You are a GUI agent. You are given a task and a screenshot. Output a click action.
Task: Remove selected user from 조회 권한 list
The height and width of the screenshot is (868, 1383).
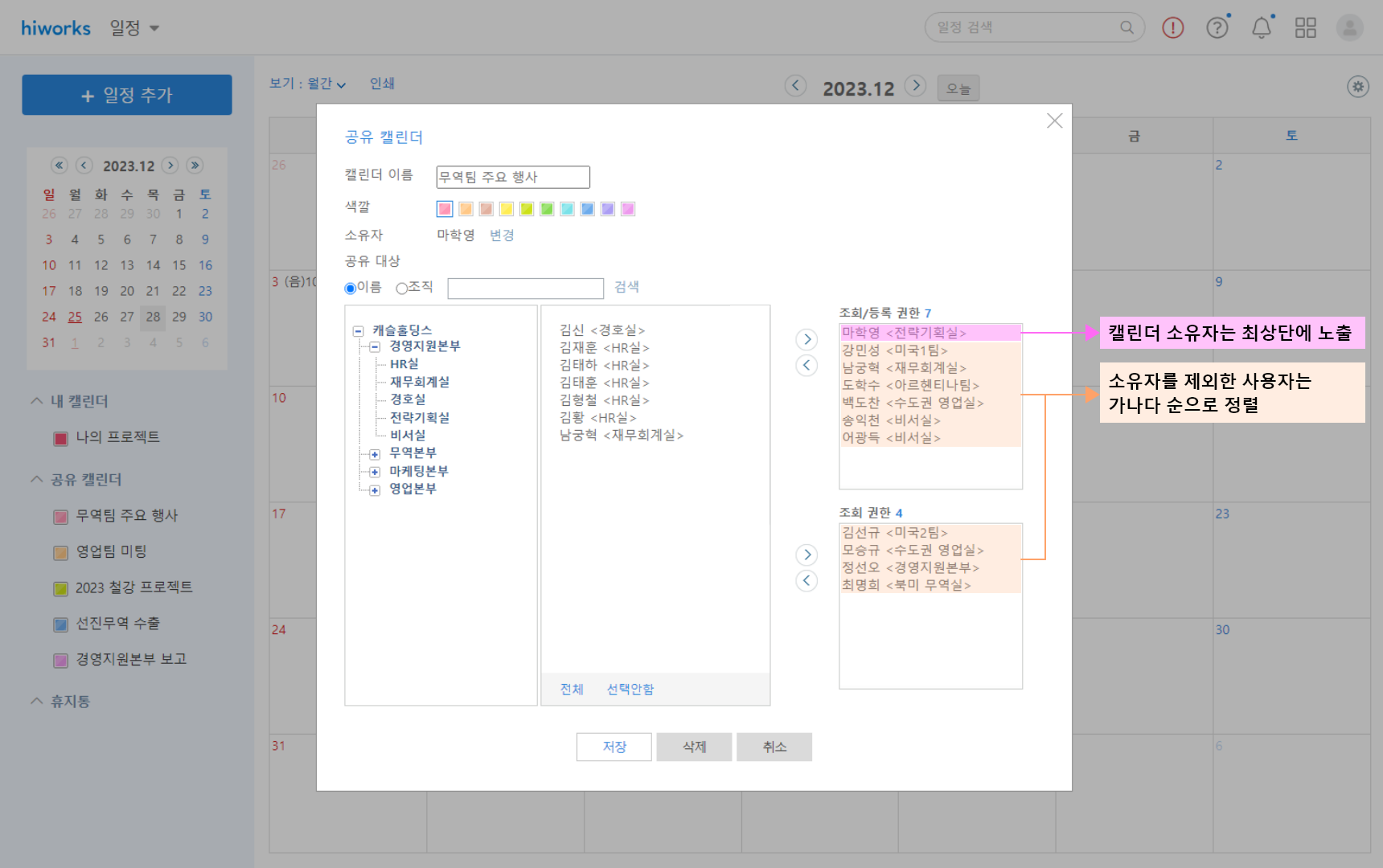coord(806,581)
